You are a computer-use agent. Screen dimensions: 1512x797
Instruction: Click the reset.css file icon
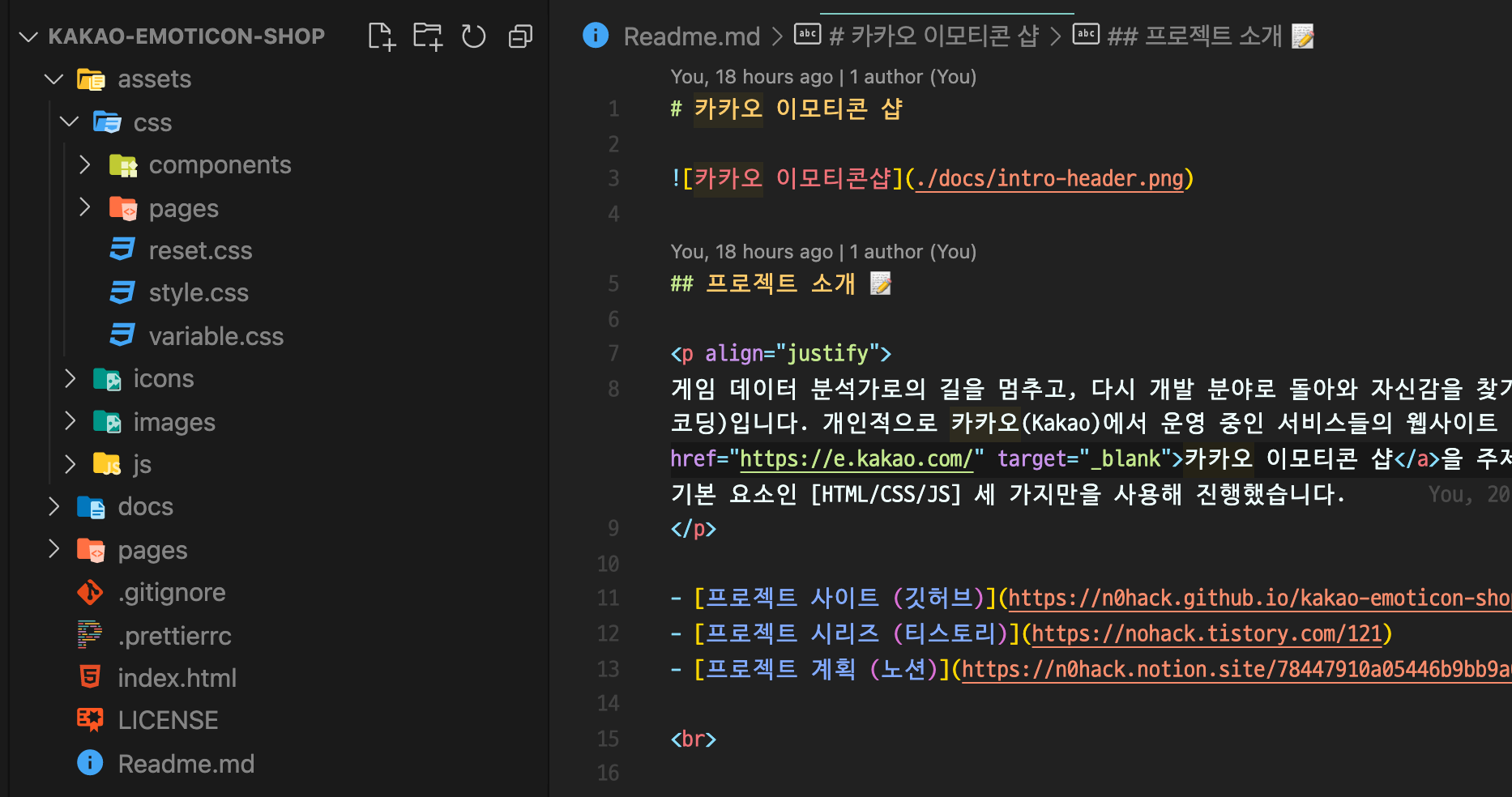click(x=122, y=250)
